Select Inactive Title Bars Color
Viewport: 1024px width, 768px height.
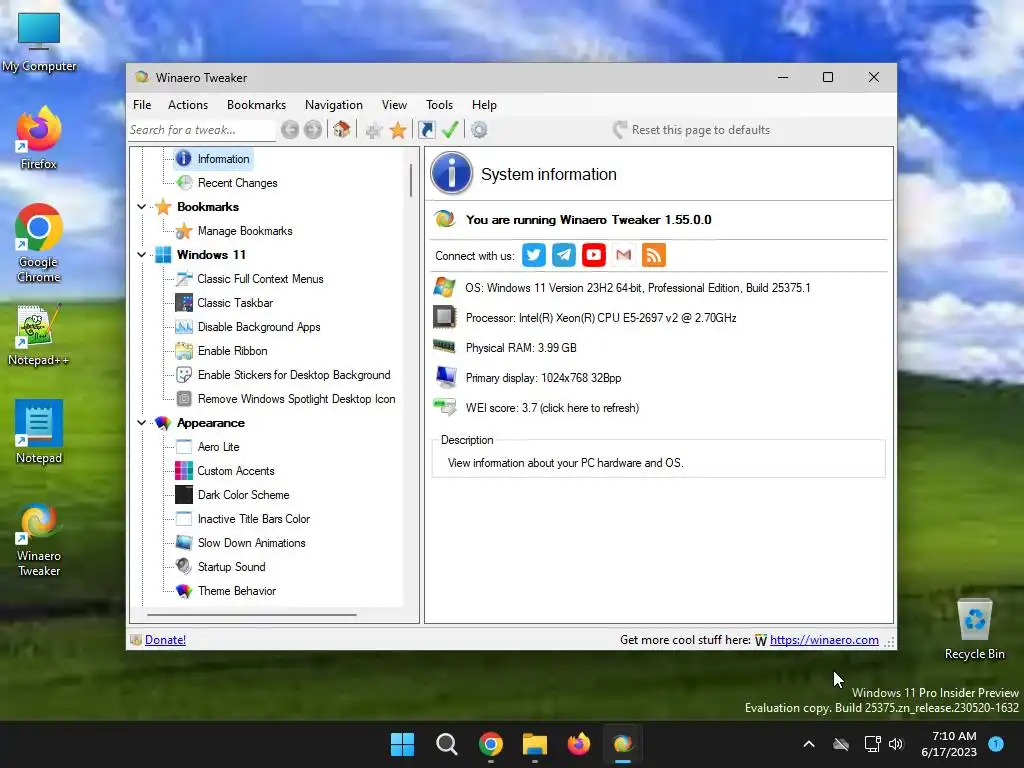(254, 519)
